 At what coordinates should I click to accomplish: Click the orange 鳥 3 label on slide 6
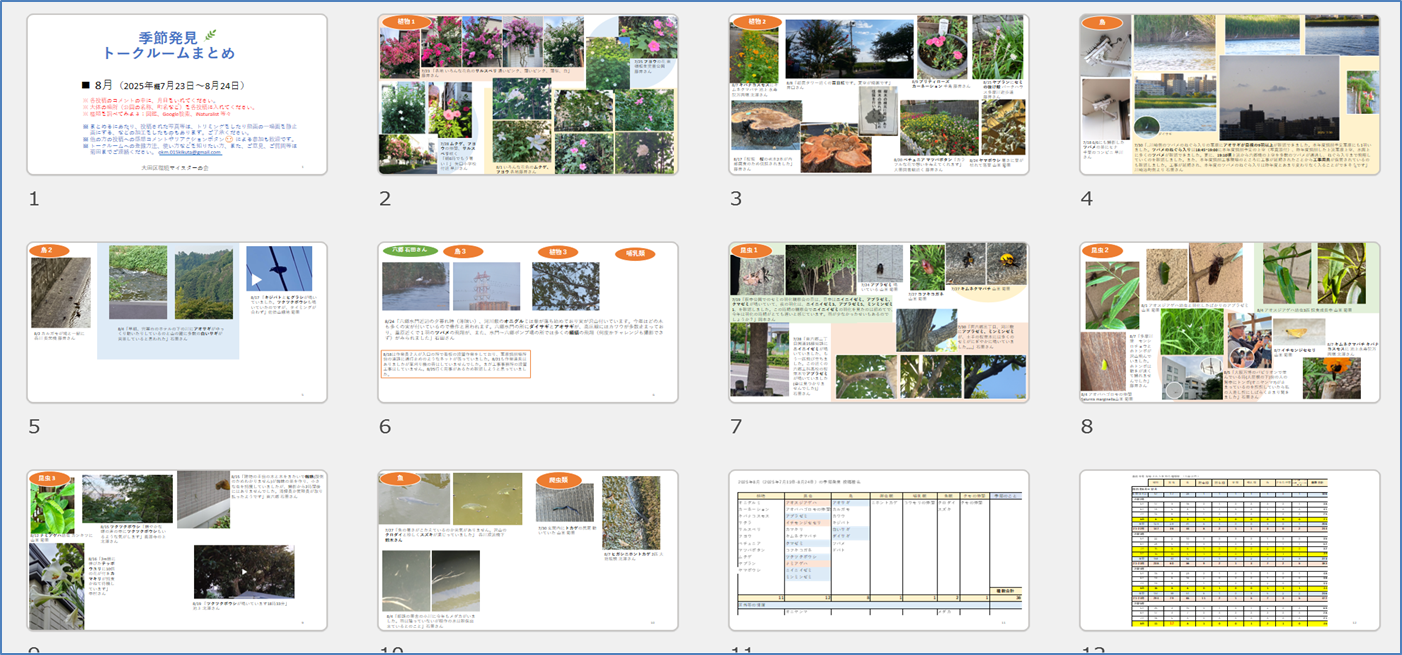coord(462,252)
